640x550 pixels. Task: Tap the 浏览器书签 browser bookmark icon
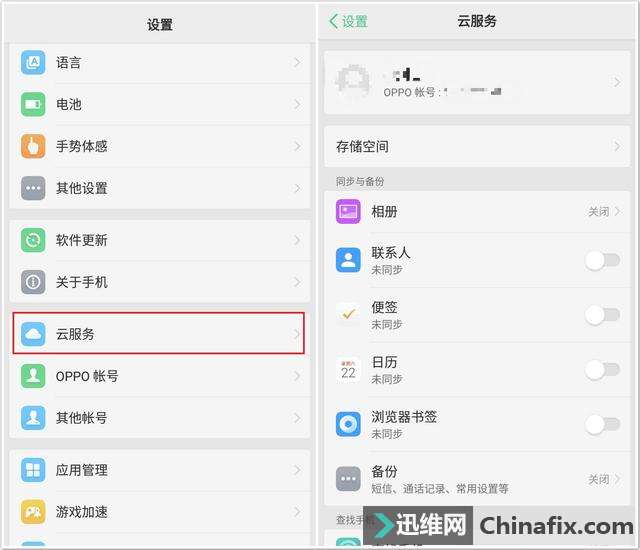(348, 424)
